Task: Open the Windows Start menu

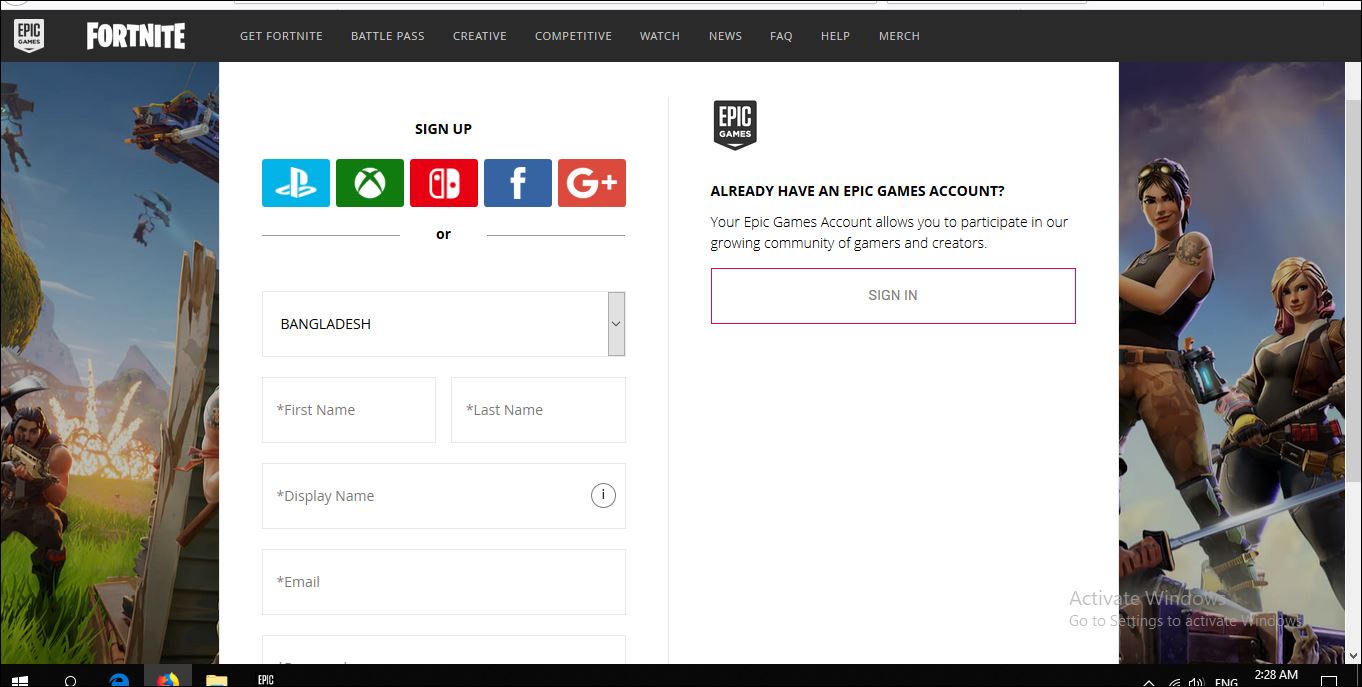Action: pyautogui.click(x=20, y=680)
